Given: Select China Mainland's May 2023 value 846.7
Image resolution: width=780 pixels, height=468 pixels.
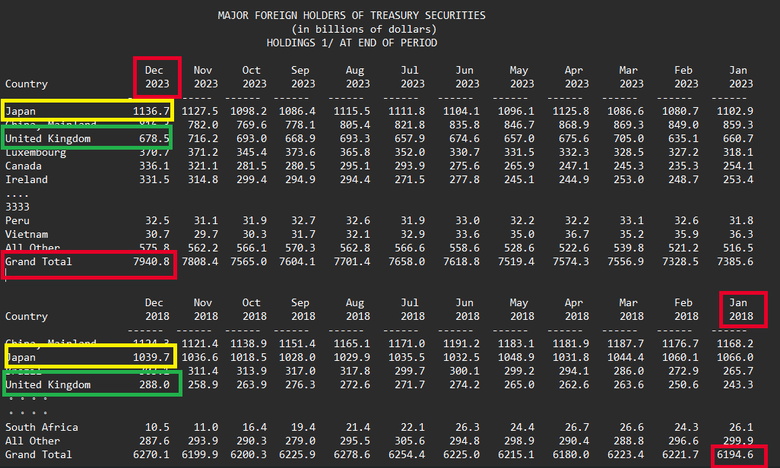Looking at the screenshot, I should tap(519, 125).
